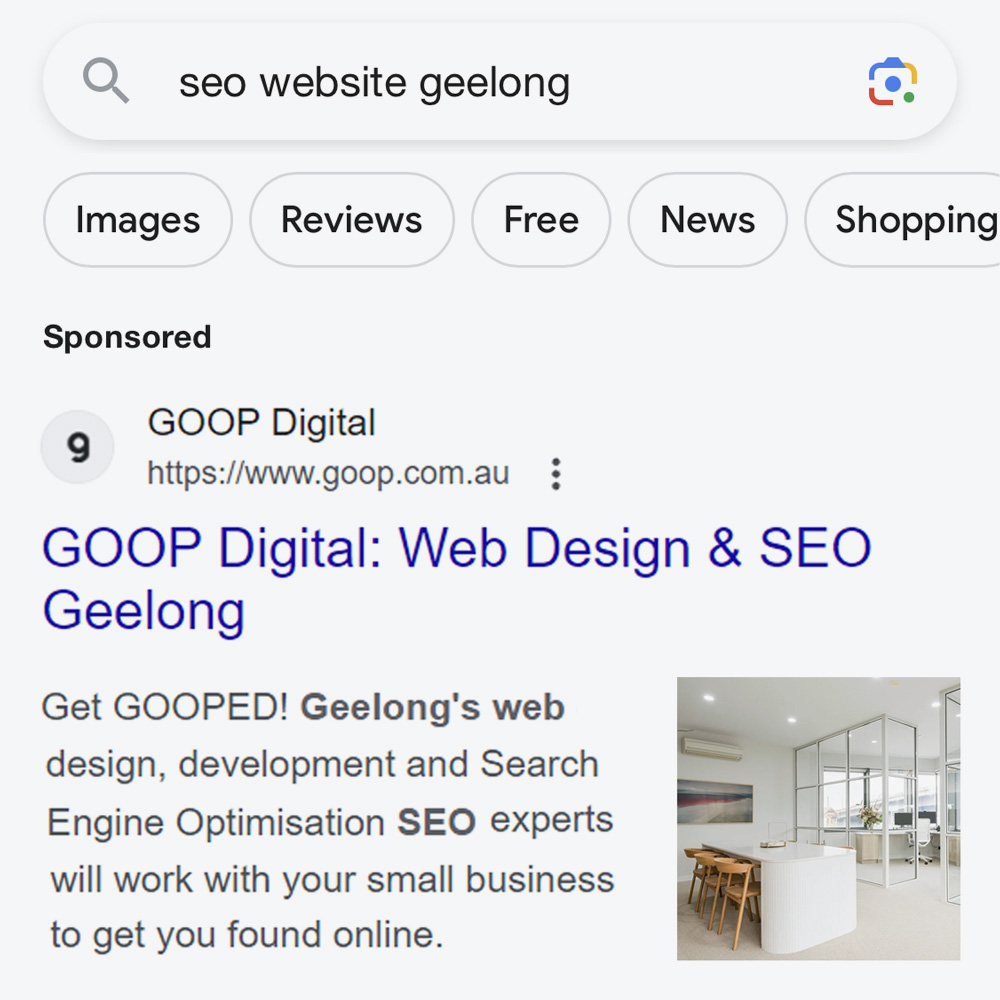Viewport: 1000px width, 1000px height.
Task: Open the GOOP Digital: Web Design link
Action: point(457,578)
